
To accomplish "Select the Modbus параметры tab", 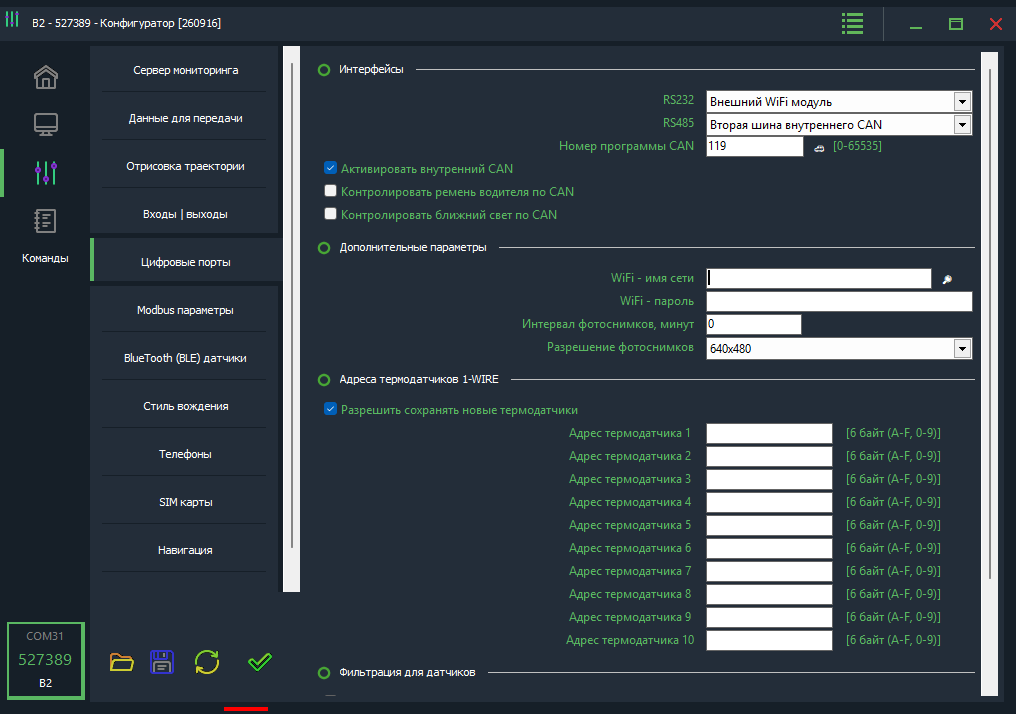I will pyautogui.click(x=185, y=310).
